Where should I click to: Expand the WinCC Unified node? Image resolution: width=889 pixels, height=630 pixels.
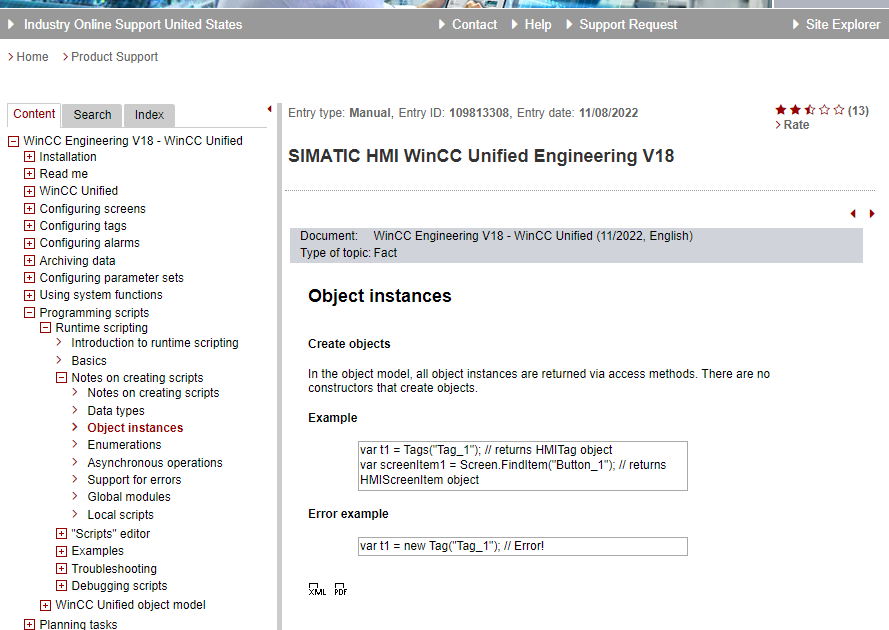29,191
